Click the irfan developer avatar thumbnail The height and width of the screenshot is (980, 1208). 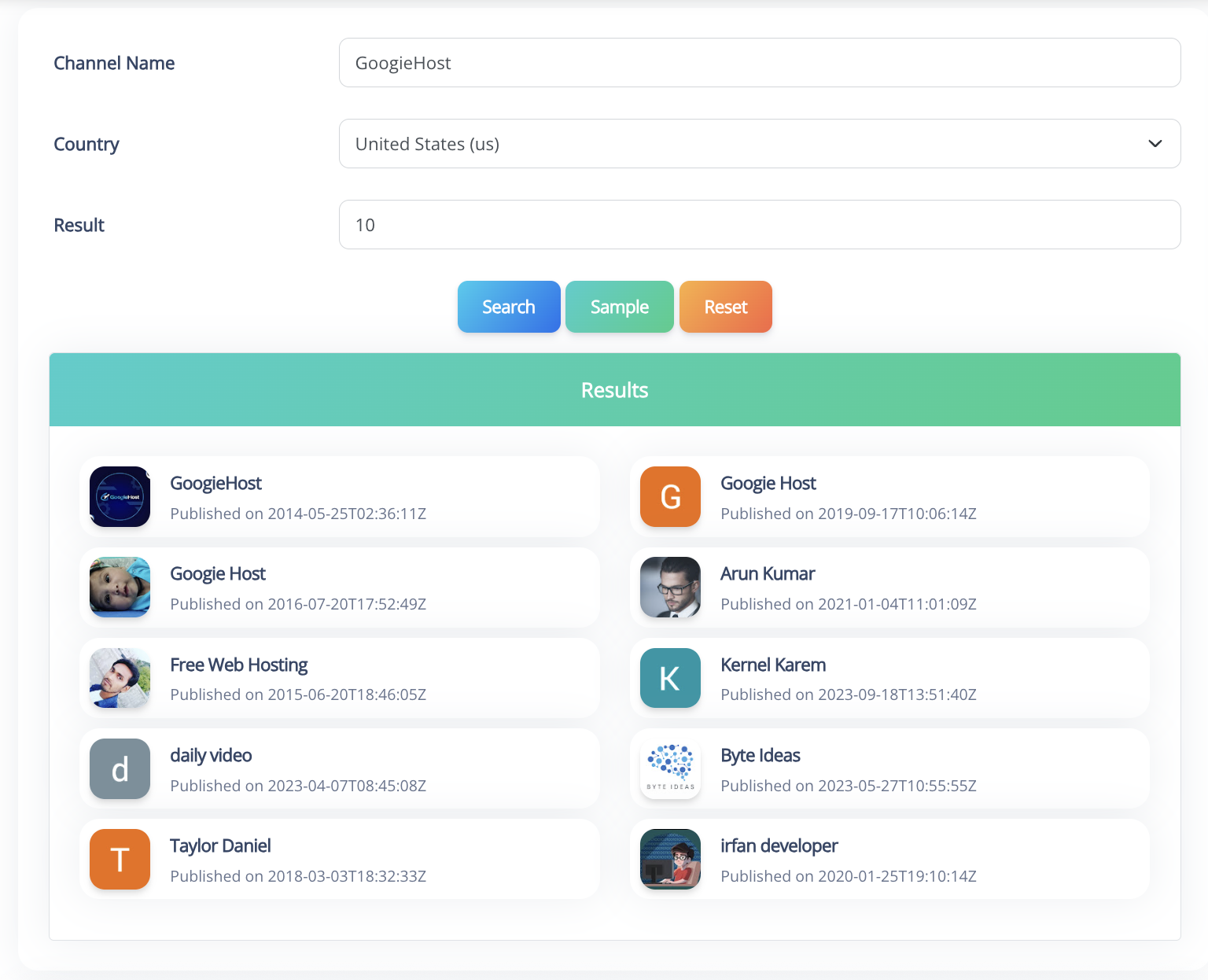point(670,859)
